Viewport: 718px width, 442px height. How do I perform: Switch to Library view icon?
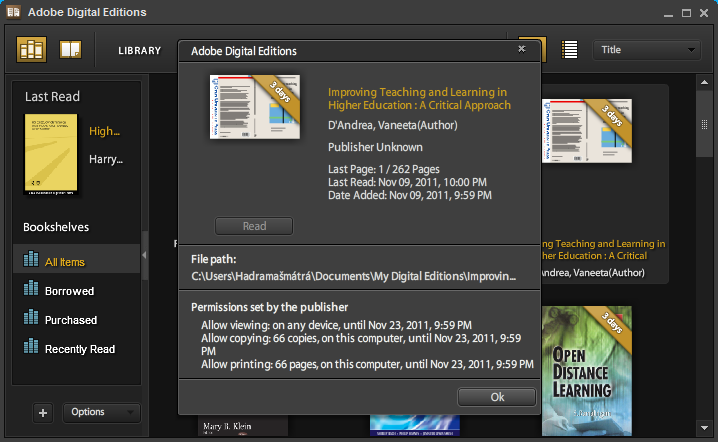point(32,49)
